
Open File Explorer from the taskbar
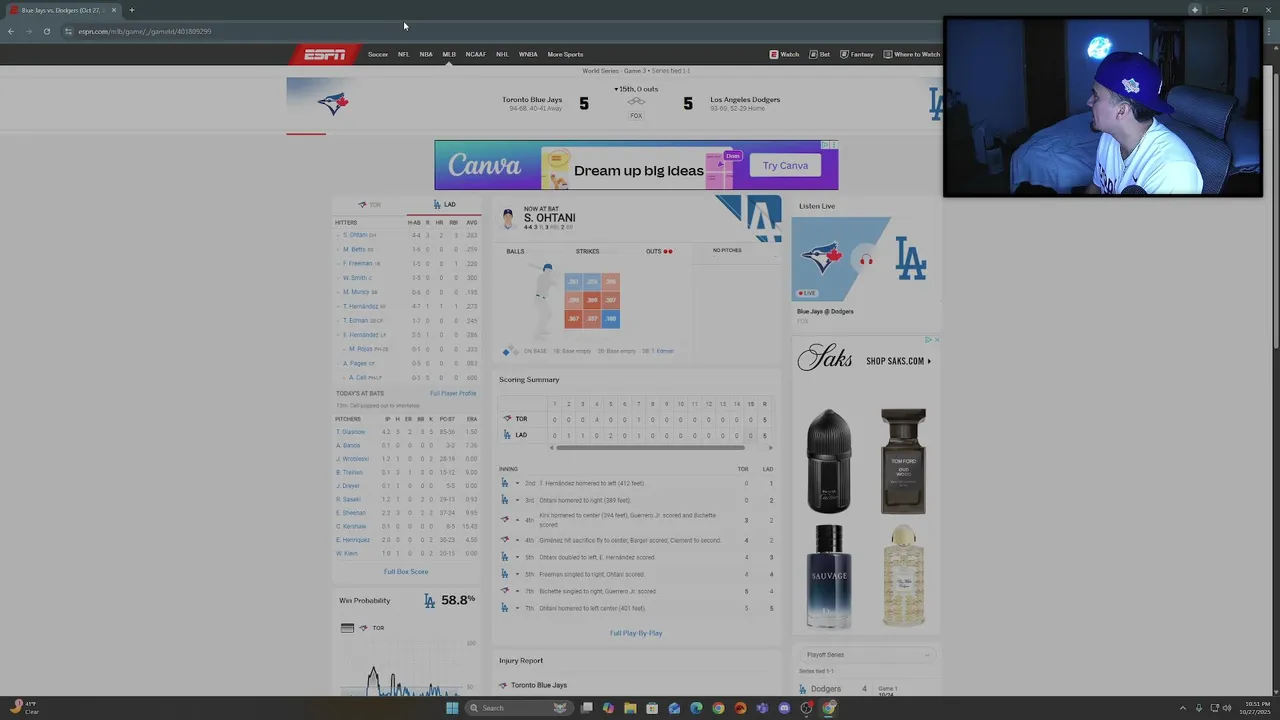630,708
